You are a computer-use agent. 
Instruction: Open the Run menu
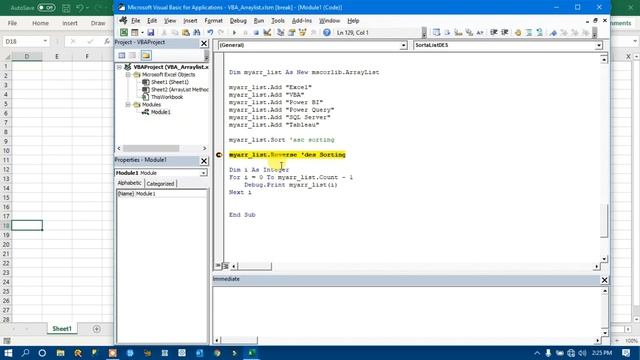coord(259,20)
